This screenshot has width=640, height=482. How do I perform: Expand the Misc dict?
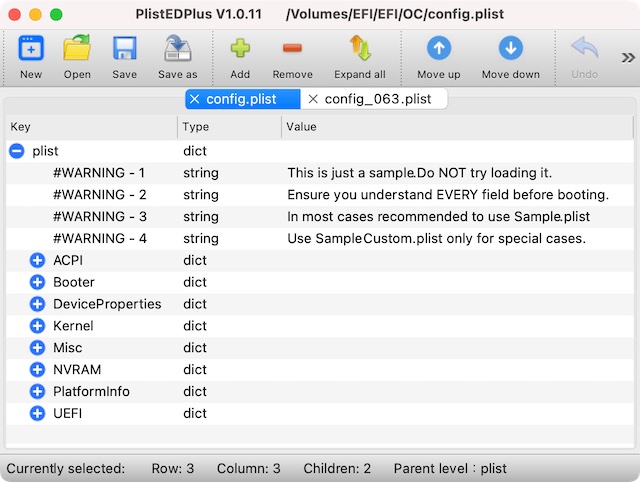point(37,348)
